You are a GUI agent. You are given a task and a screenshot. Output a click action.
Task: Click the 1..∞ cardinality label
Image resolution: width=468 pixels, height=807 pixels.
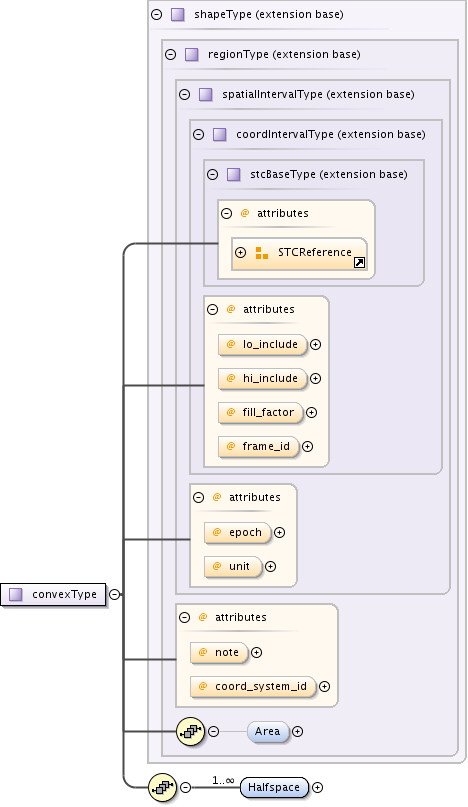tap(223, 780)
